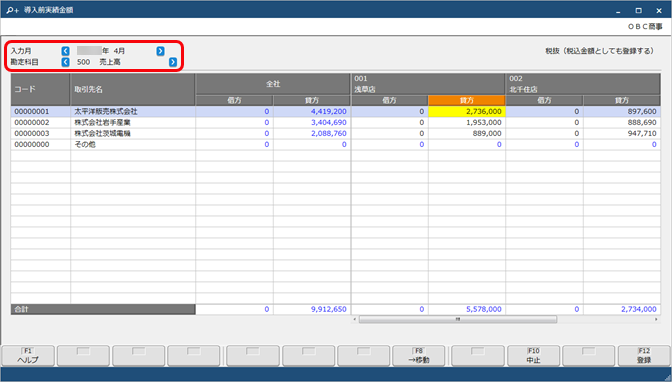Click the horizontal scrollbar thumb
The image size is (672, 382).
pos(458,319)
